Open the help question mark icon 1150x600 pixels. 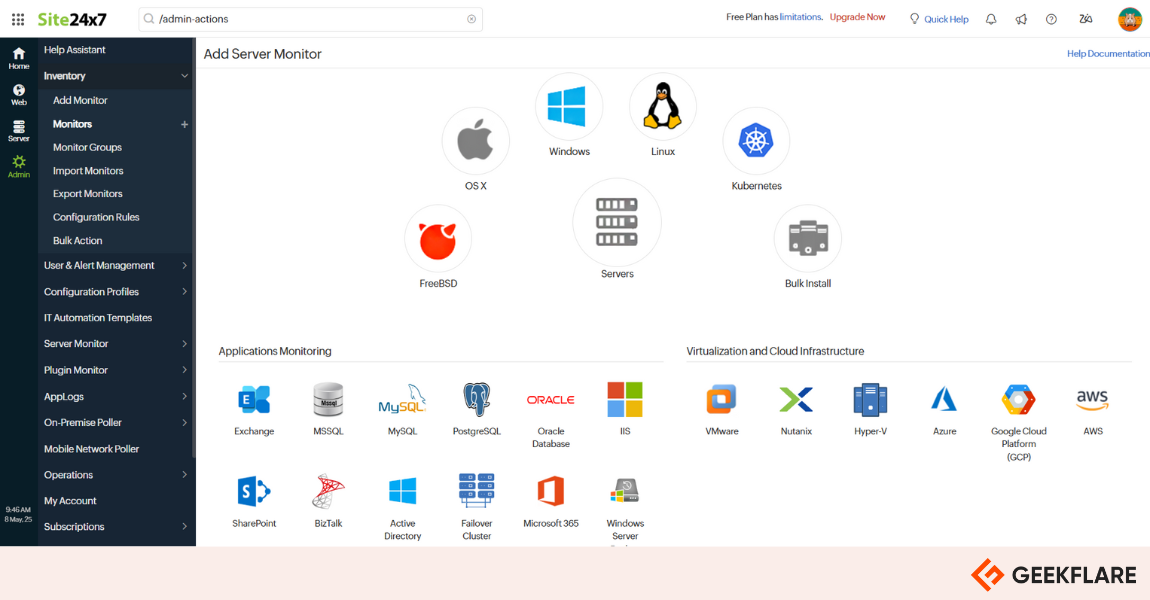pyautogui.click(x=1051, y=19)
